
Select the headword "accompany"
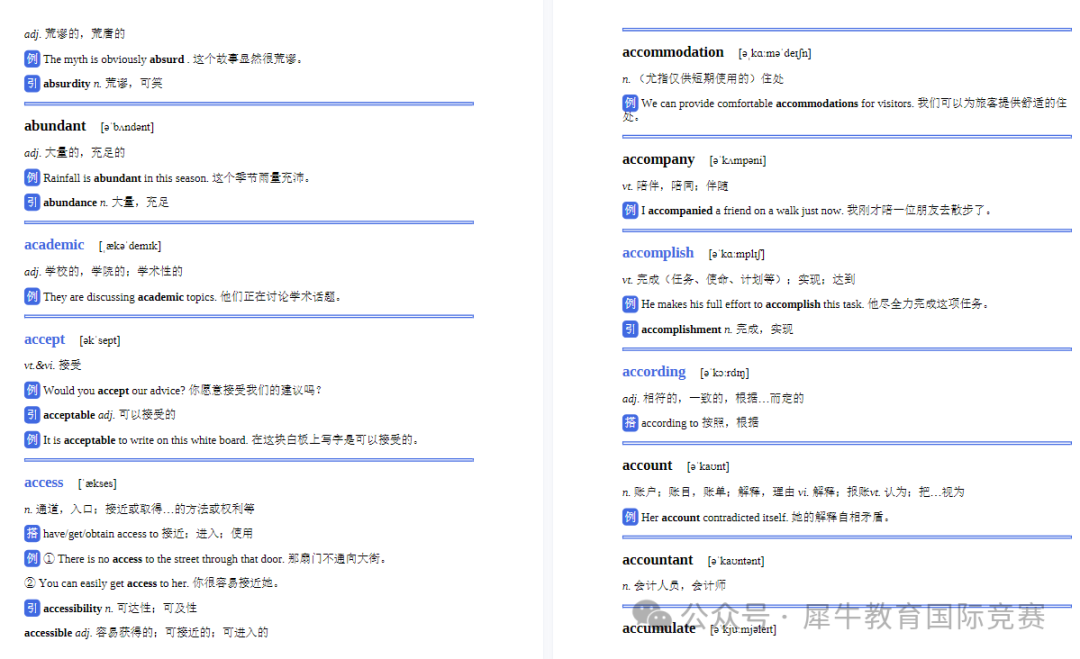(x=658, y=160)
